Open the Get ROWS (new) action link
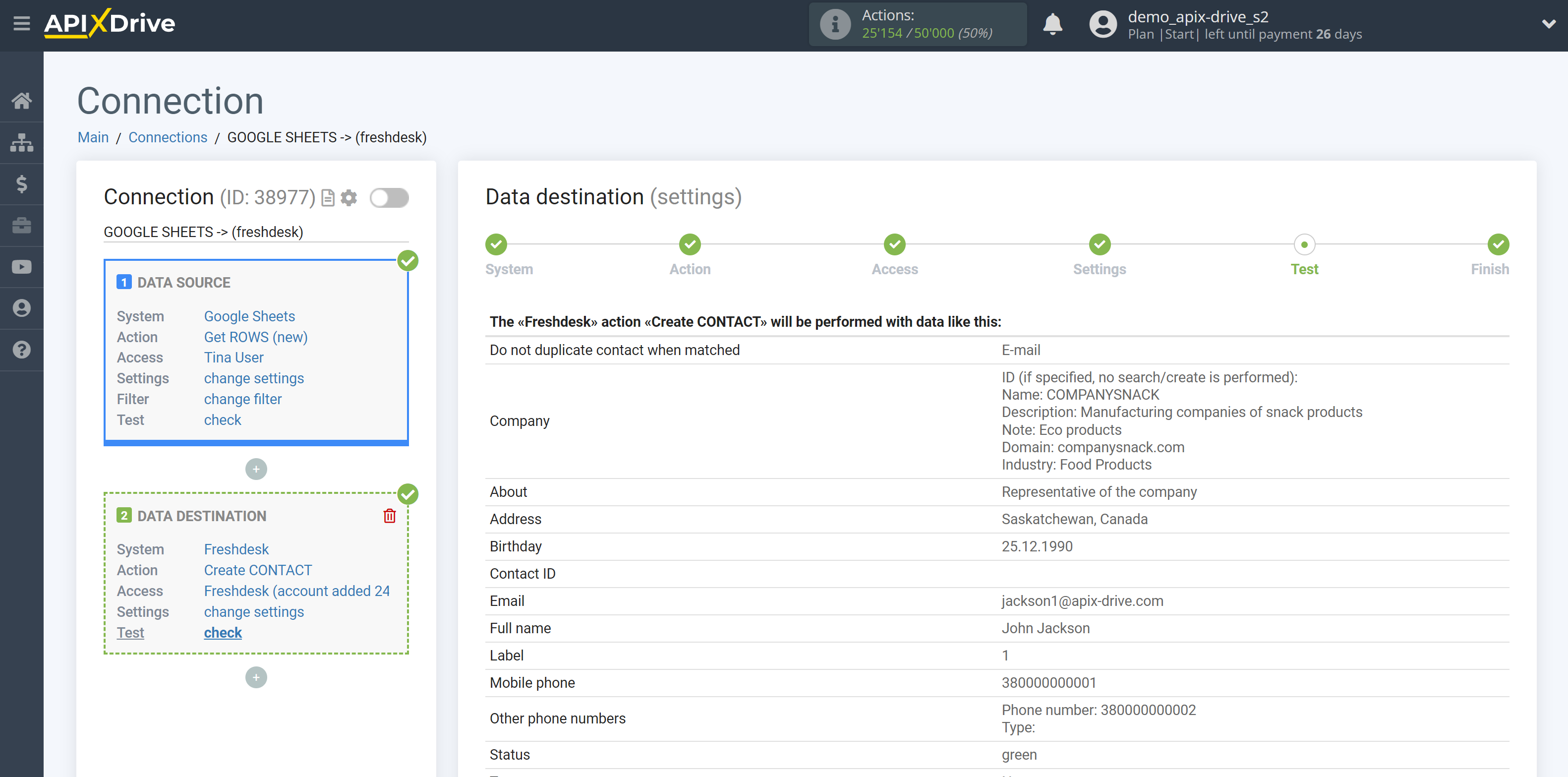Image resolution: width=1568 pixels, height=777 pixels. pos(256,337)
